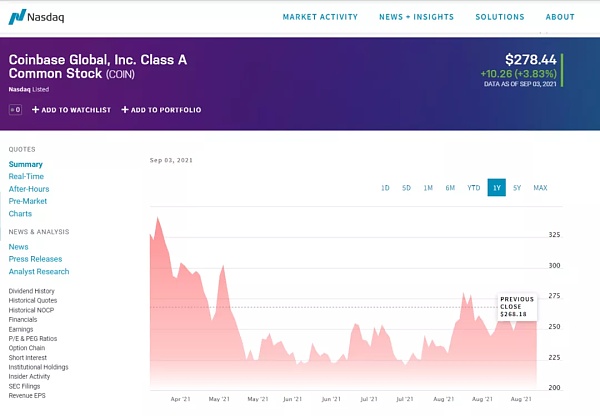600x416 pixels.
Task: Click the watchlist count badge showing 0
Action: [x=15, y=110]
